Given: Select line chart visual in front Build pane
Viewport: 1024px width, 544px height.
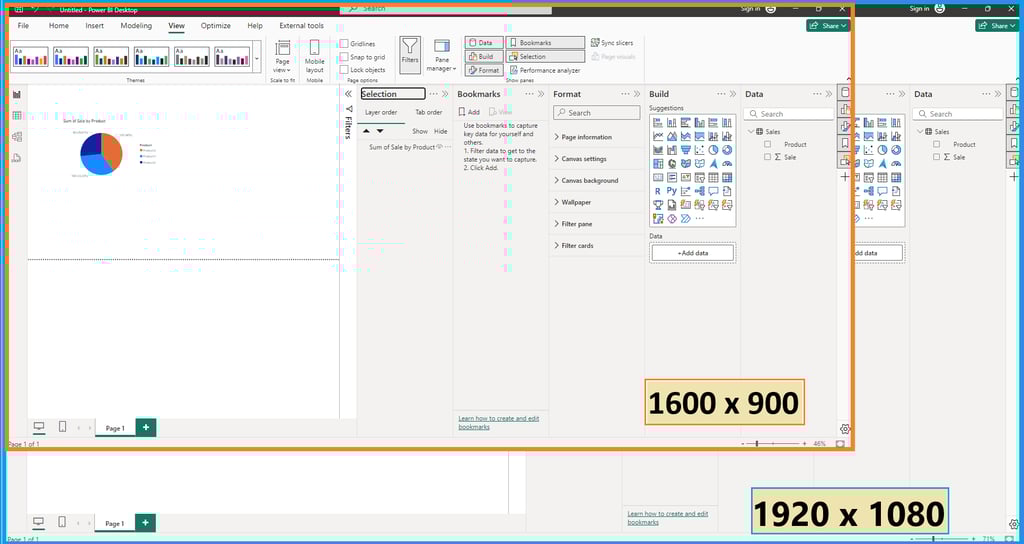Looking at the screenshot, I should (658, 136).
